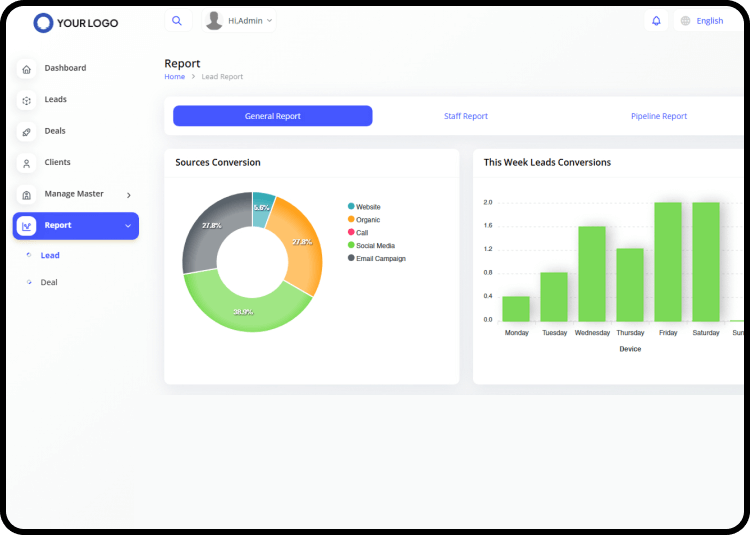Click the Manage Master building icon
The image size is (750, 535).
[26, 195]
